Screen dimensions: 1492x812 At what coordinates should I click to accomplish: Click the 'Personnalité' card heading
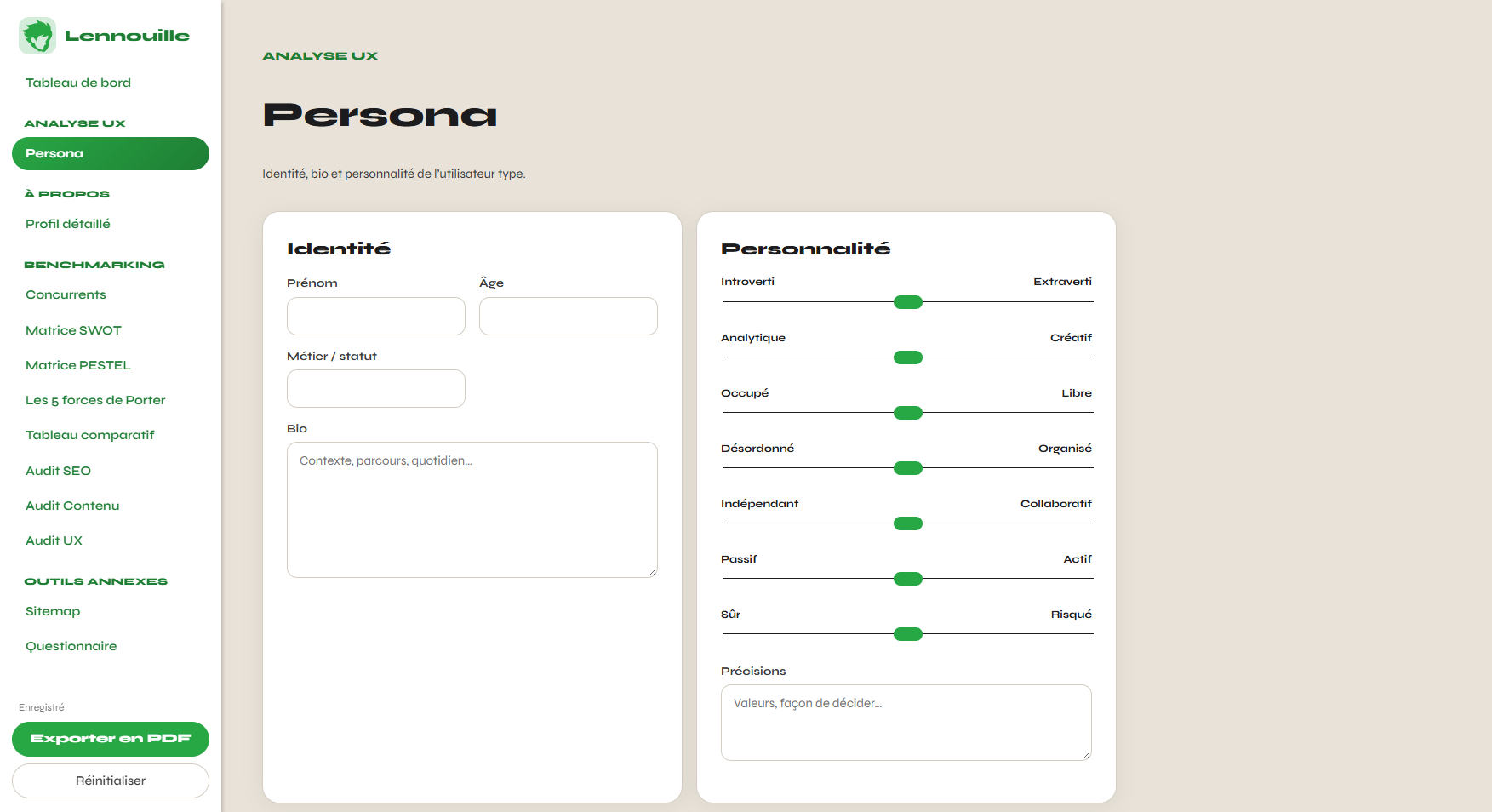805,249
